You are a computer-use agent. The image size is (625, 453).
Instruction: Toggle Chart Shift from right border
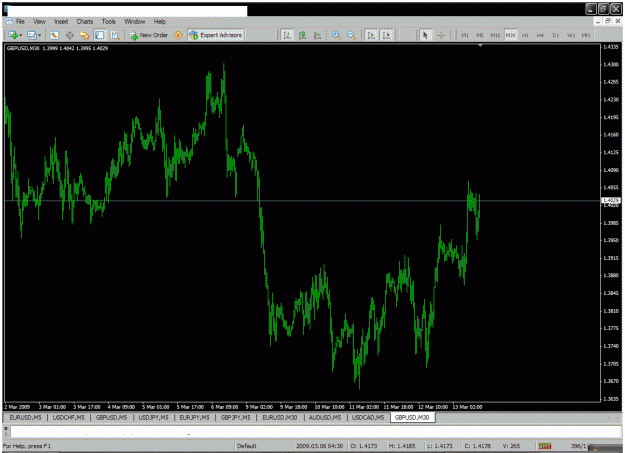click(387, 35)
